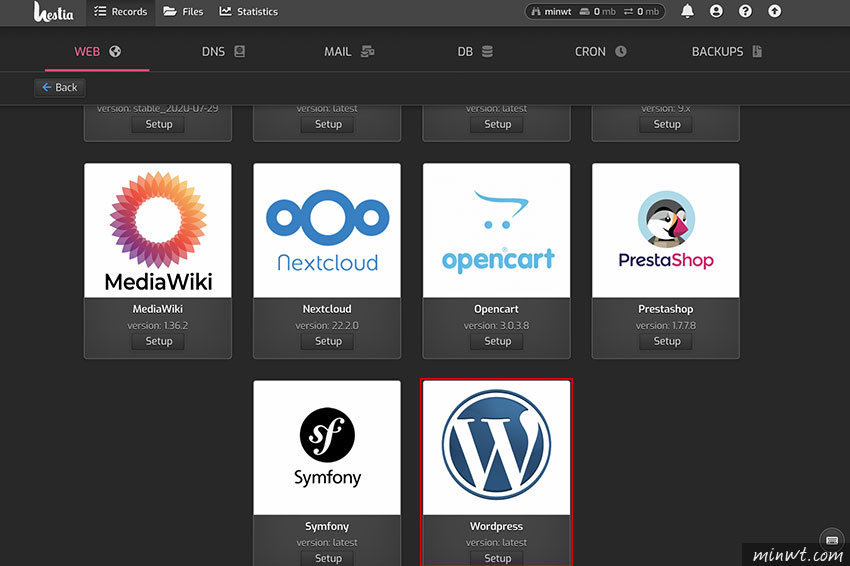Click the logout arrow icon in top bar
850x566 pixels.
[x=775, y=11]
